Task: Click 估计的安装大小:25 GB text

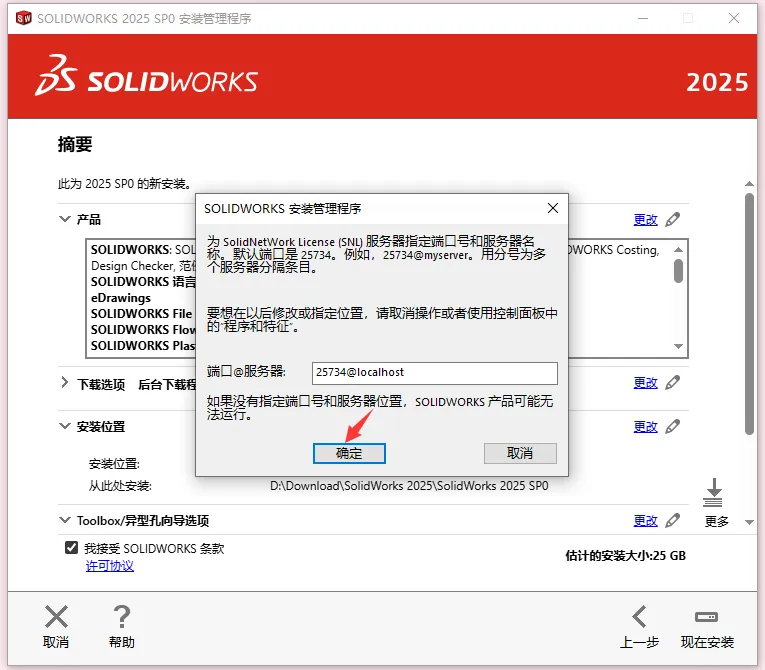Action: tap(625, 556)
